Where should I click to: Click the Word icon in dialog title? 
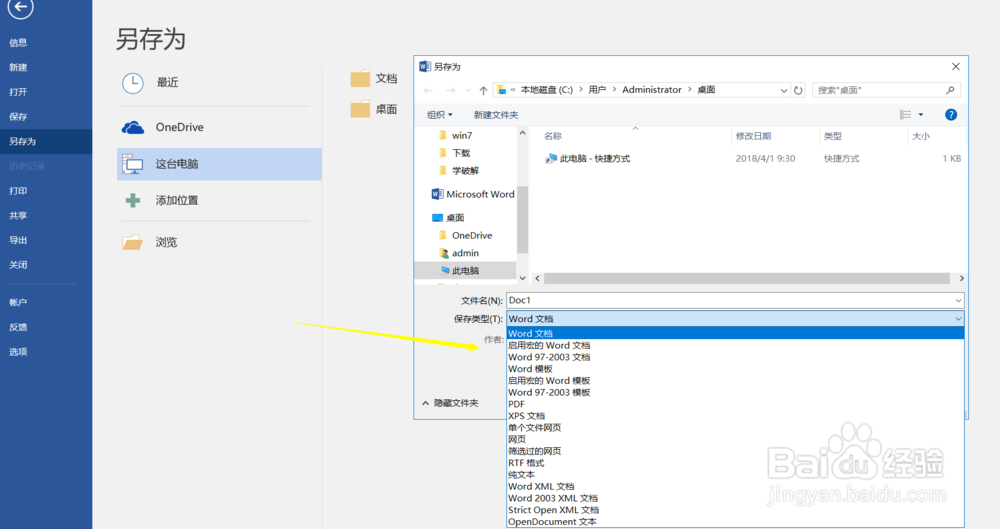[x=425, y=66]
